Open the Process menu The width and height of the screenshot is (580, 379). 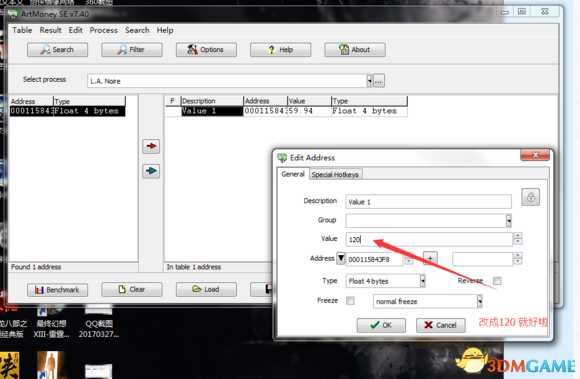pos(104,30)
